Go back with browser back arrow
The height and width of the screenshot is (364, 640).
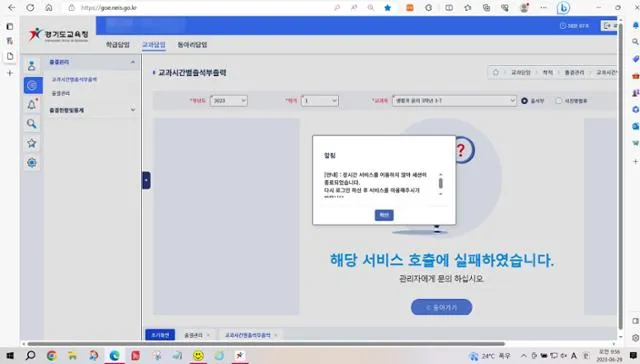[11, 8]
